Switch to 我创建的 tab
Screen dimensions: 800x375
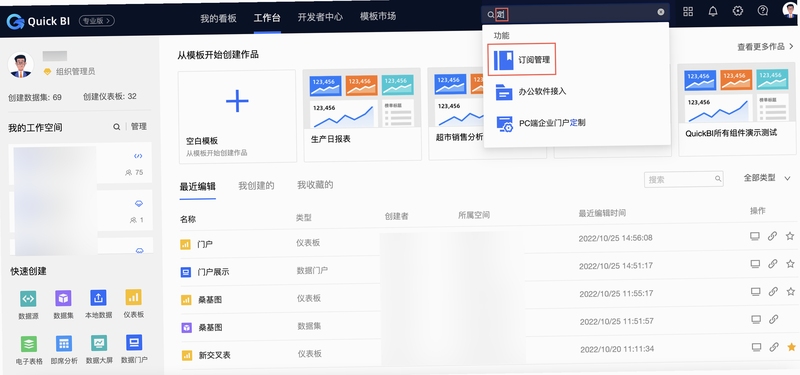point(256,186)
